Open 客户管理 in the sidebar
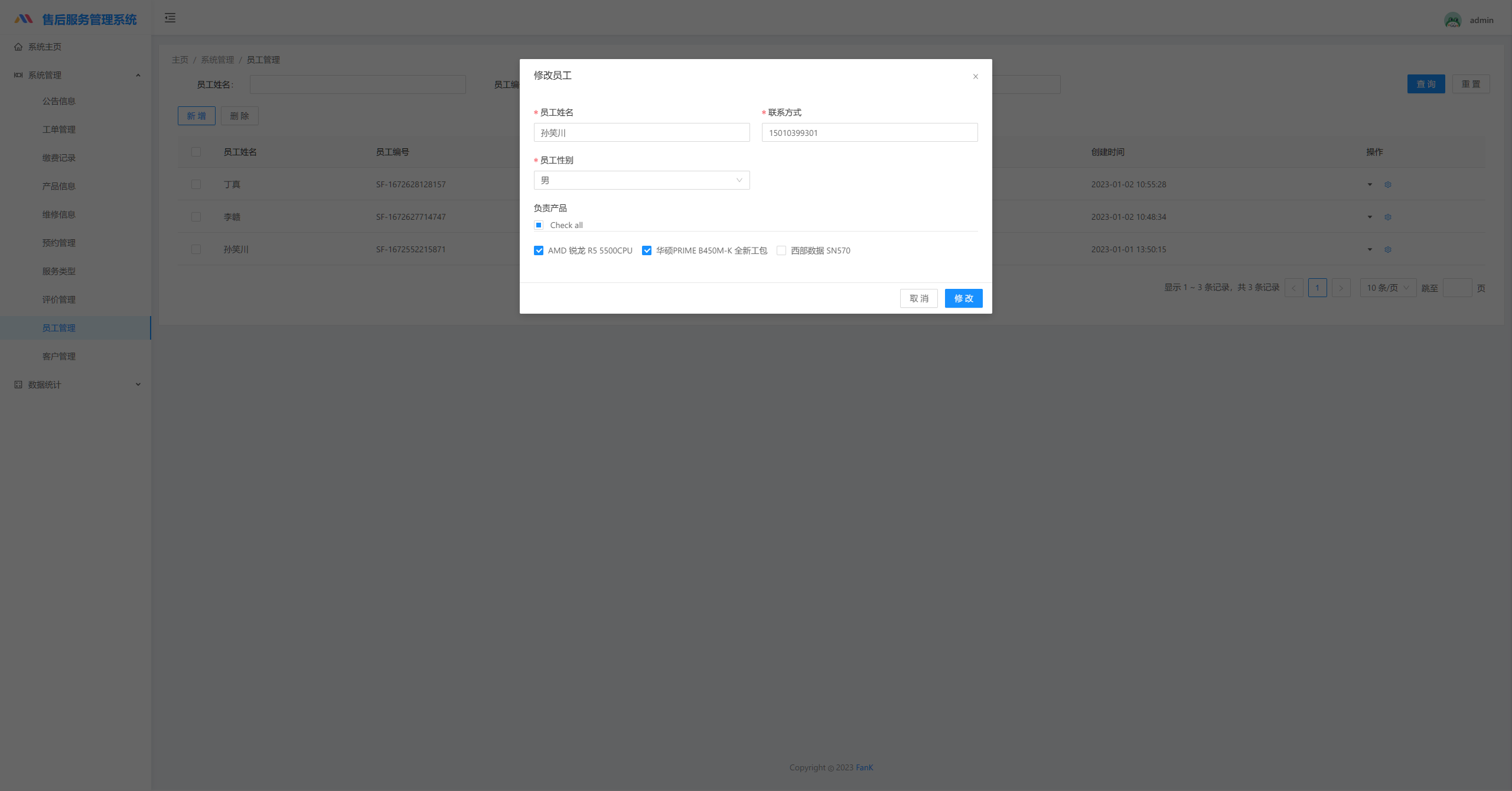The image size is (1512, 791). [59, 356]
